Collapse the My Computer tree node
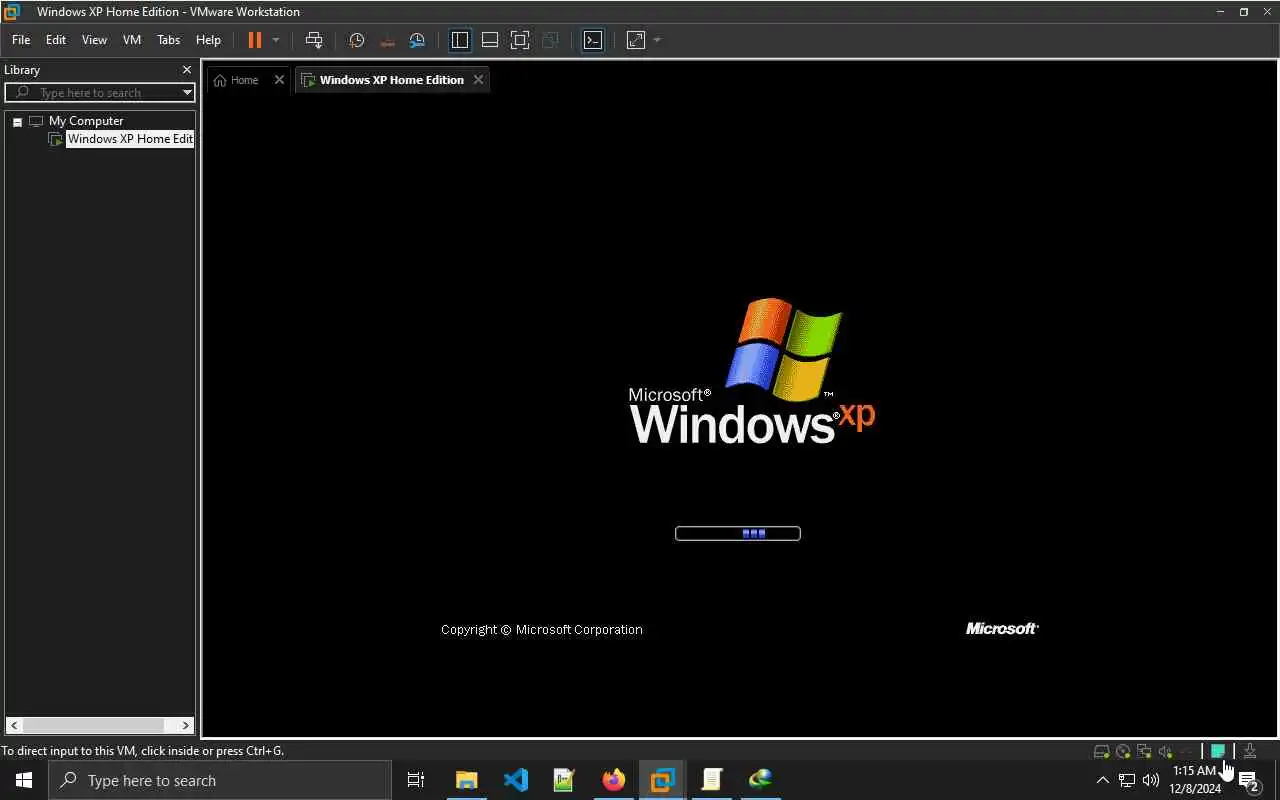 (17, 121)
